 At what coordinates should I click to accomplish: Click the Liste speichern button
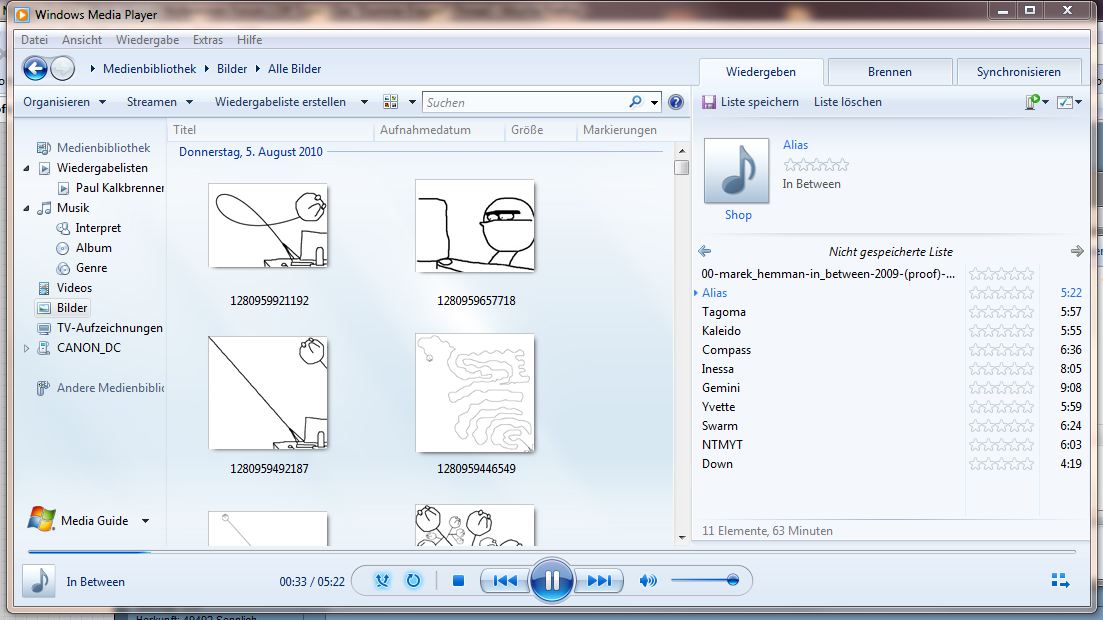tap(750, 102)
